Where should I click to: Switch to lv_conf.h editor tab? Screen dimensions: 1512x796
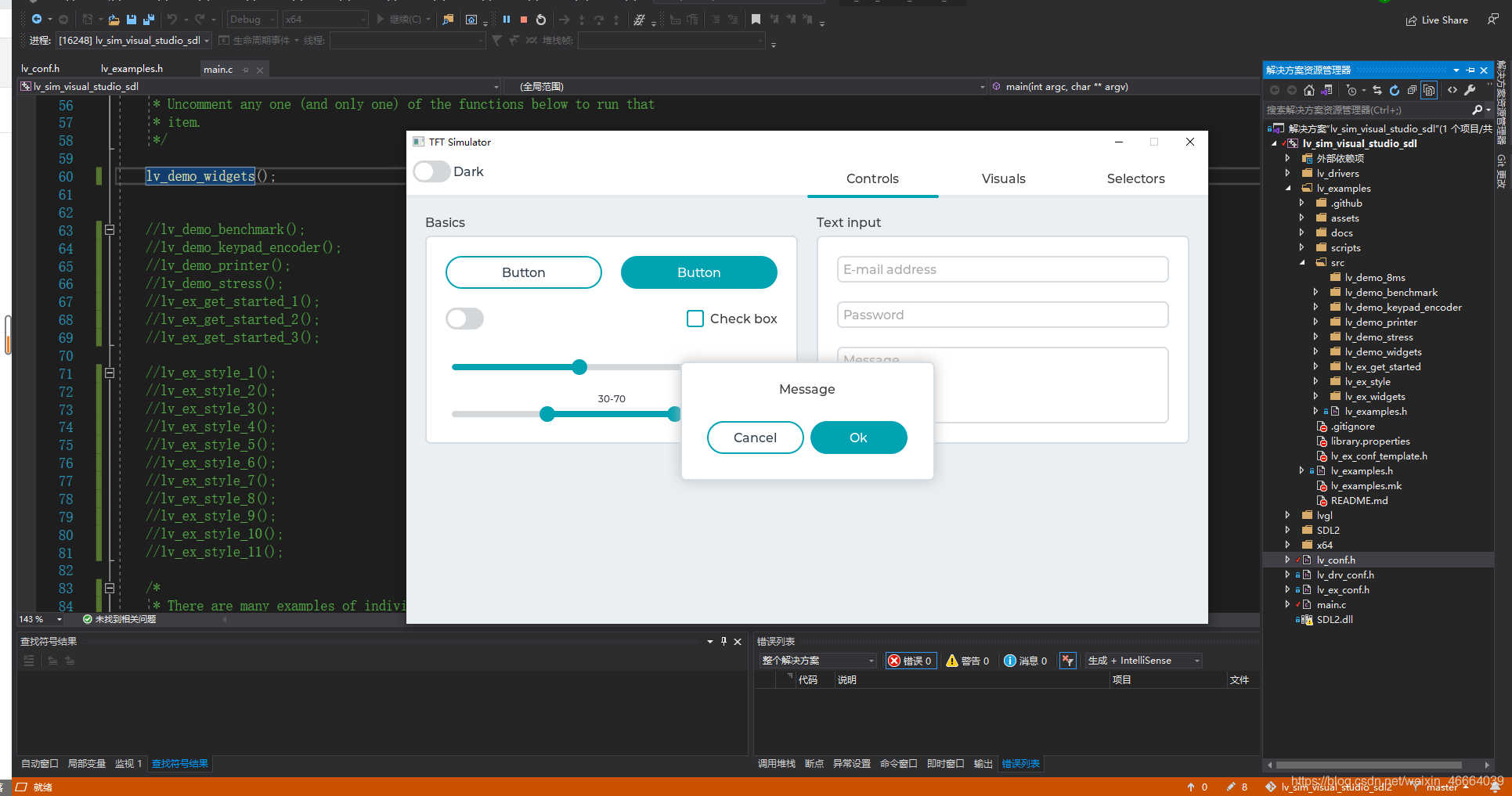click(x=41, y=69)
